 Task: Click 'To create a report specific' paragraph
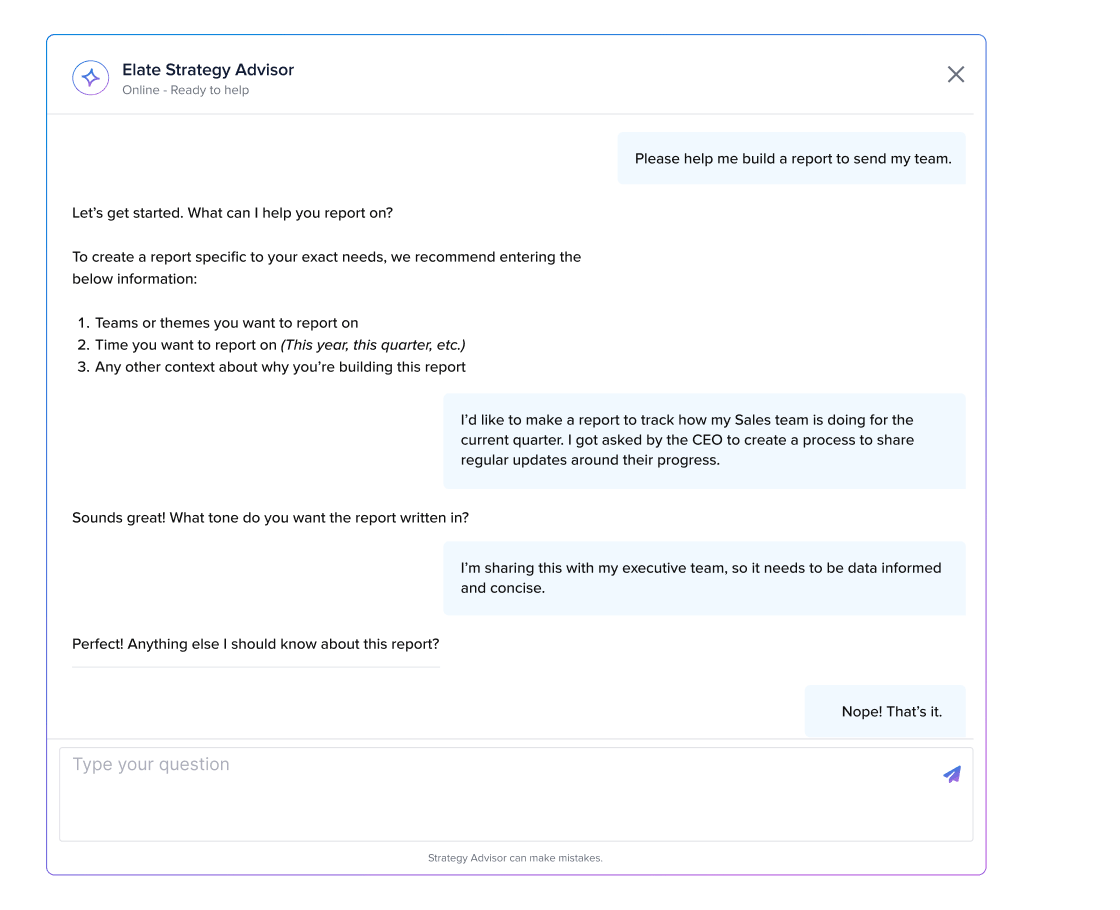point(326,268)
